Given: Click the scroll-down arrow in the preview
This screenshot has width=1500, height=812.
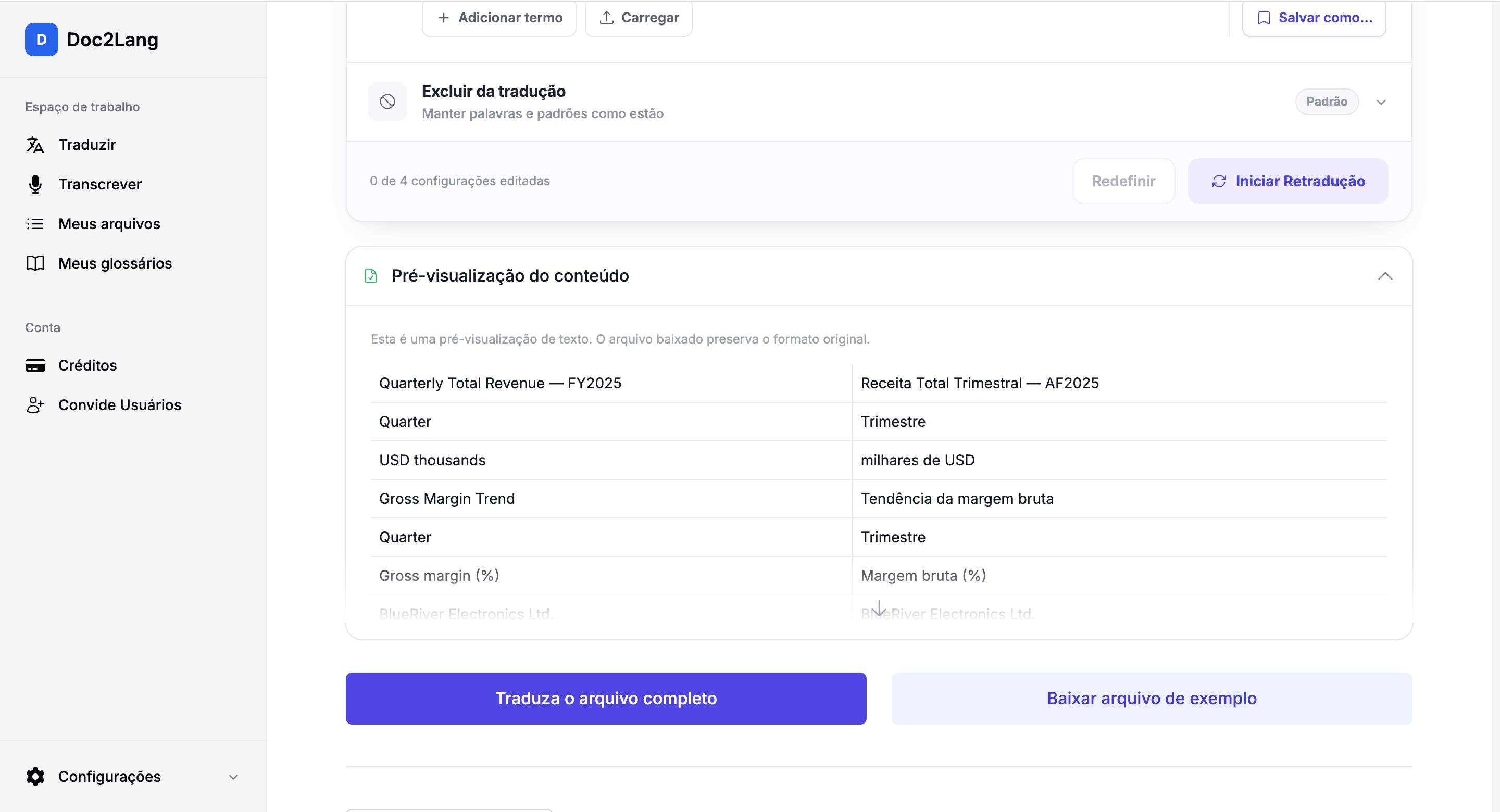Looking at the screenshot, I should pyautogui.click(x=879, y=608).
